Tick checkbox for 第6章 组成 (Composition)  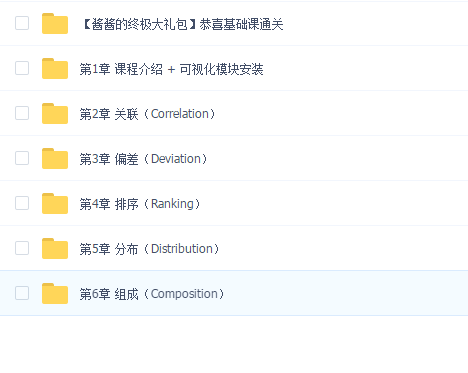click(22, 293)
